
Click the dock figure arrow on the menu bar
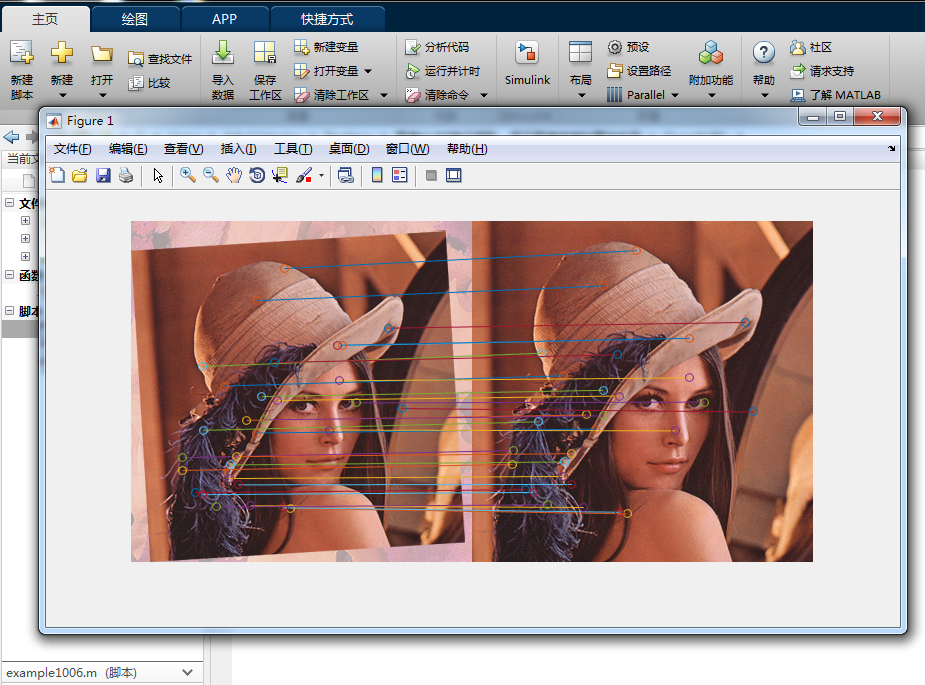coord(891,149)
